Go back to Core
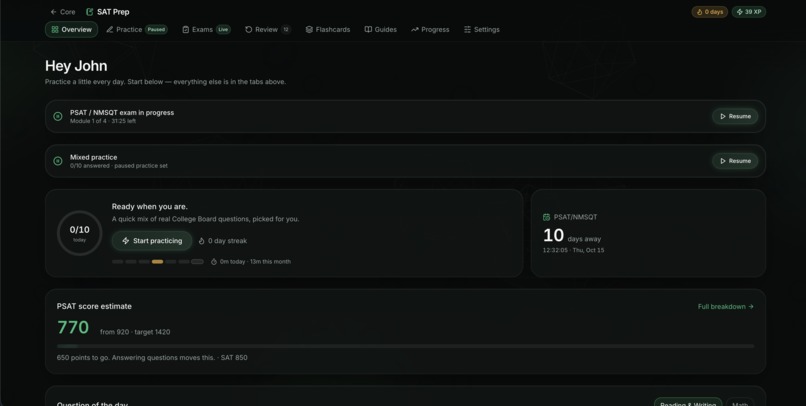 [x=63, y=12]
